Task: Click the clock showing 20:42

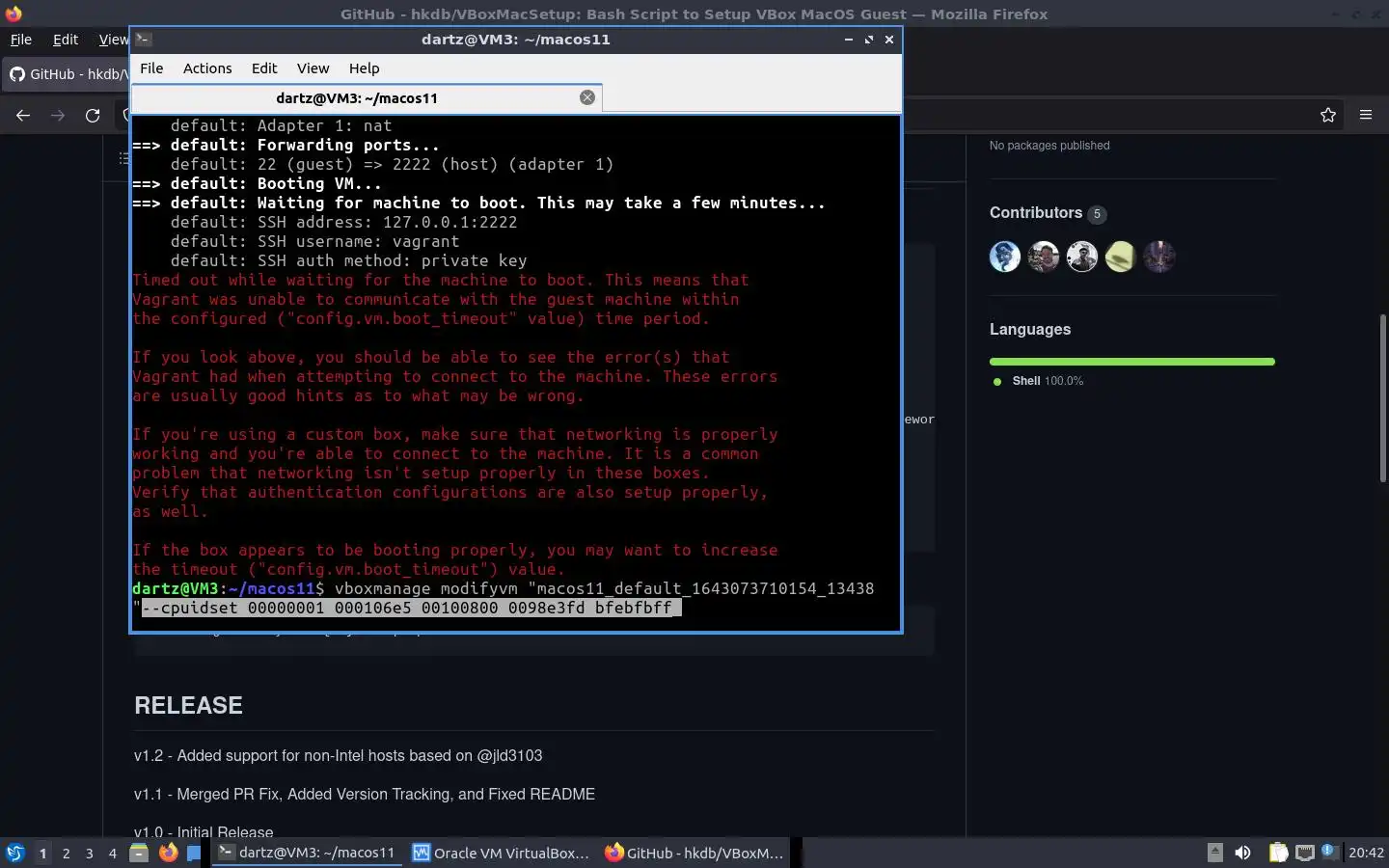Action: point(1366,853)
